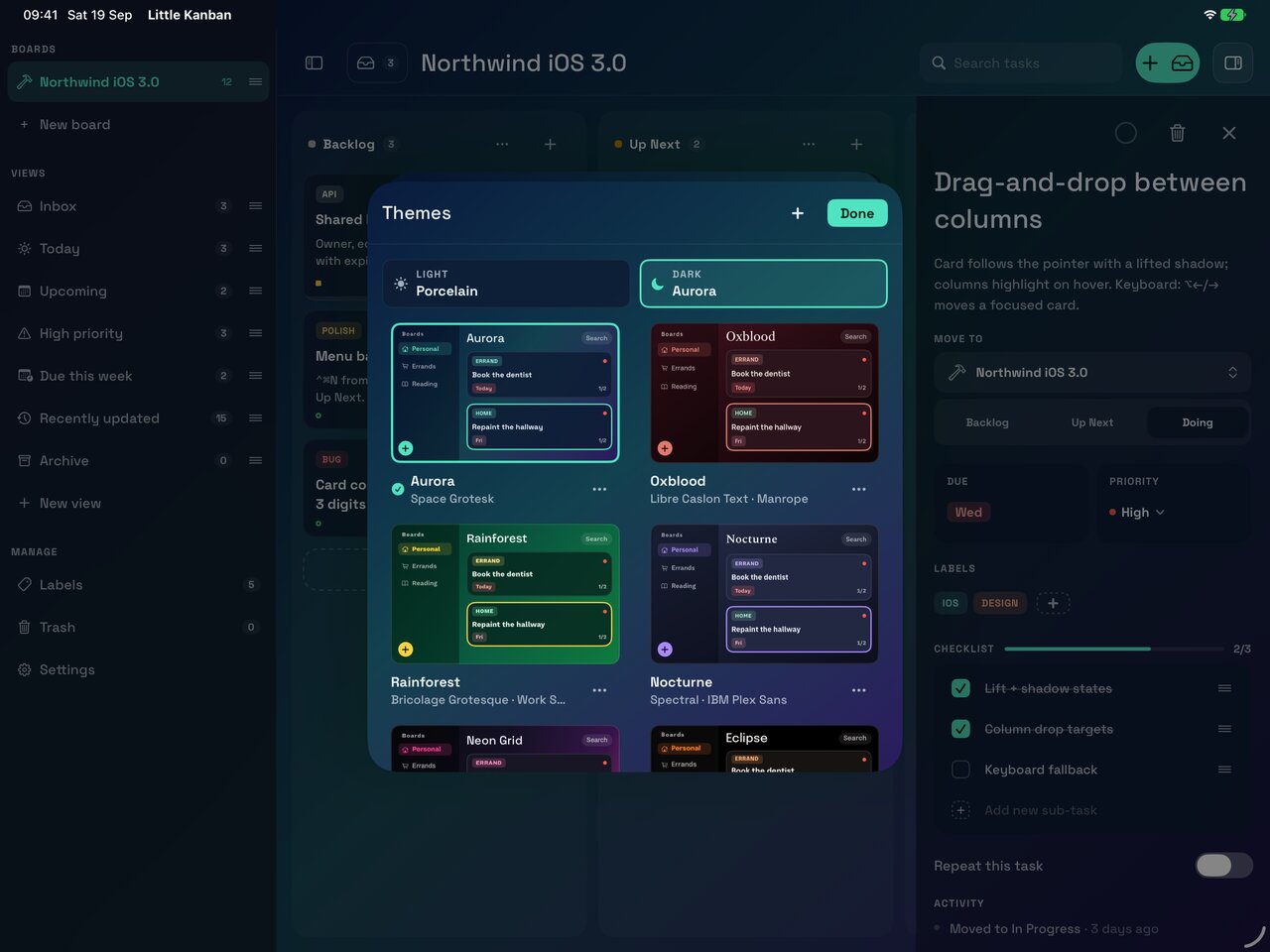Open Settings from the sidebar
This screenshot has height=952, width=1270.
point(138,669)
